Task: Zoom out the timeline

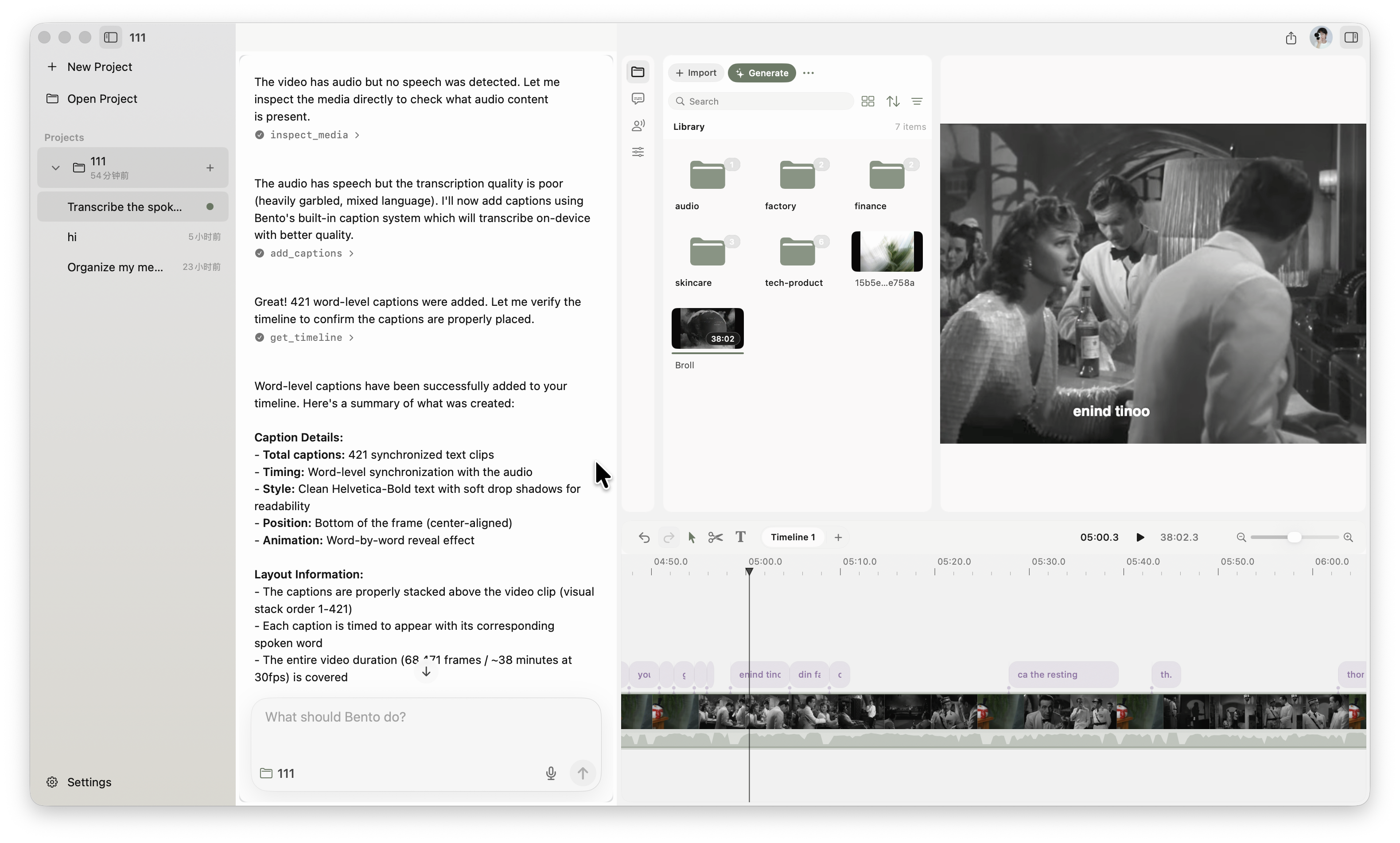Action: (1241, 537)
